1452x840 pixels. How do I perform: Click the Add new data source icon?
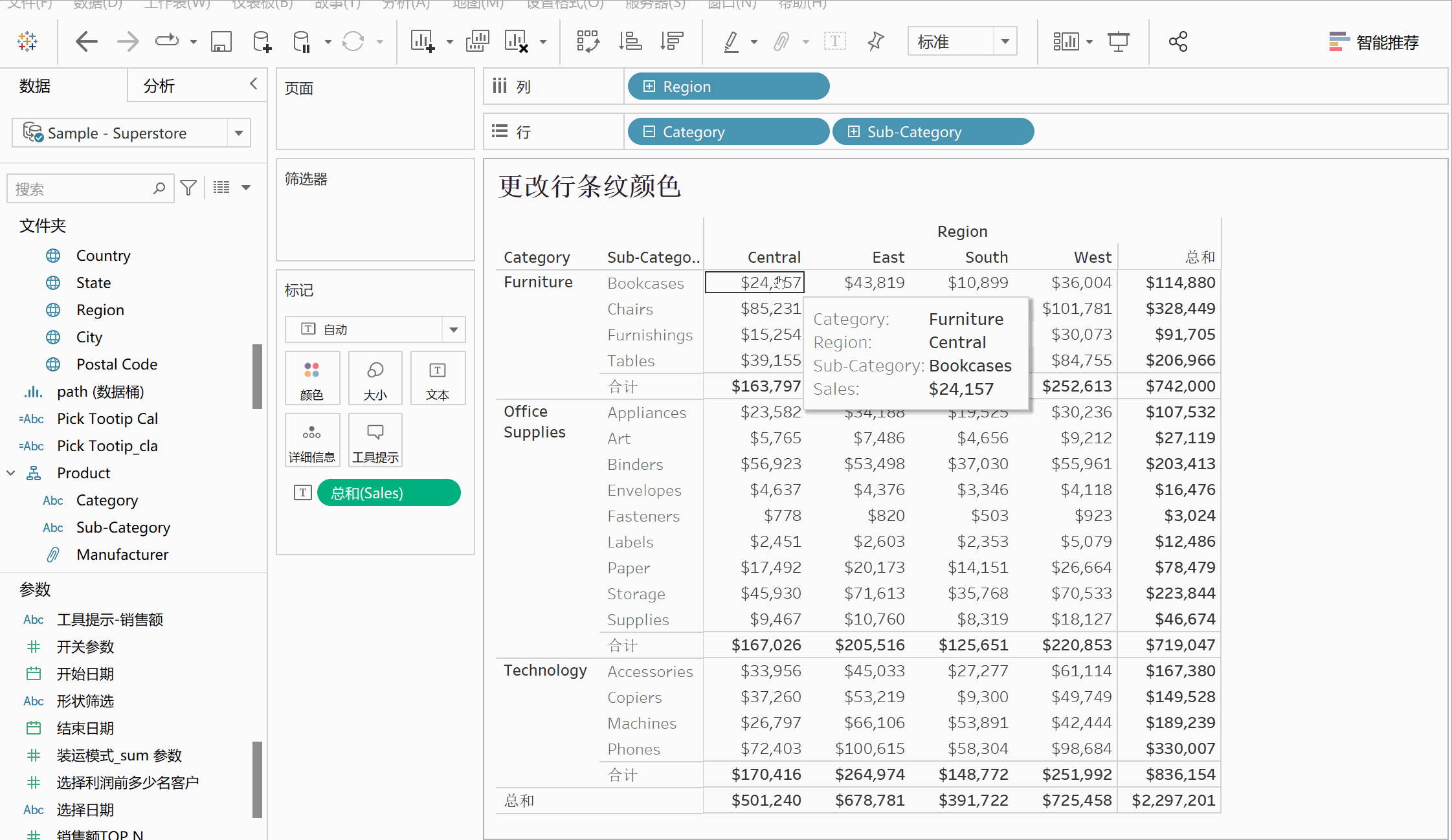[x=262, y=41]
